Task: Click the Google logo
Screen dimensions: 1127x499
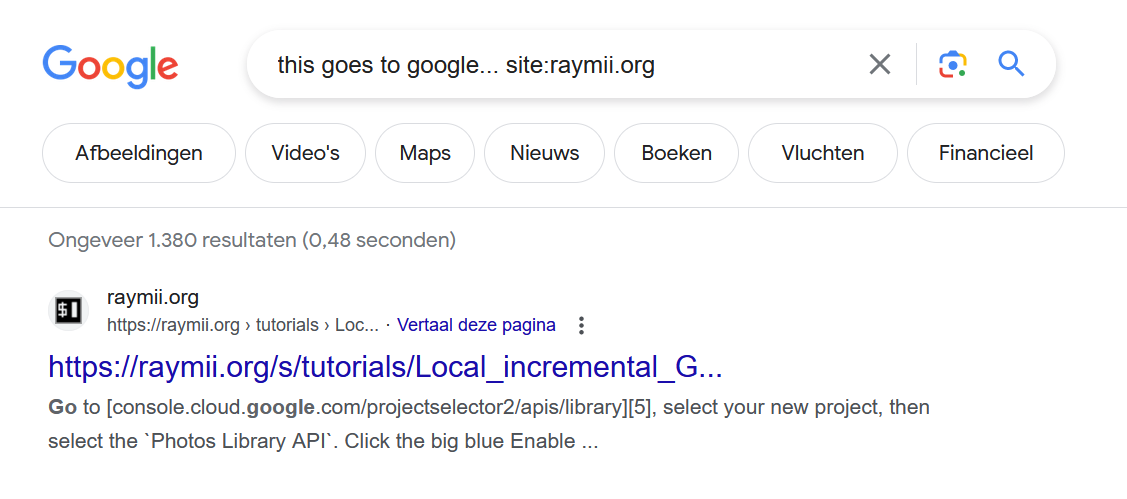Action: tap(110, 68)
